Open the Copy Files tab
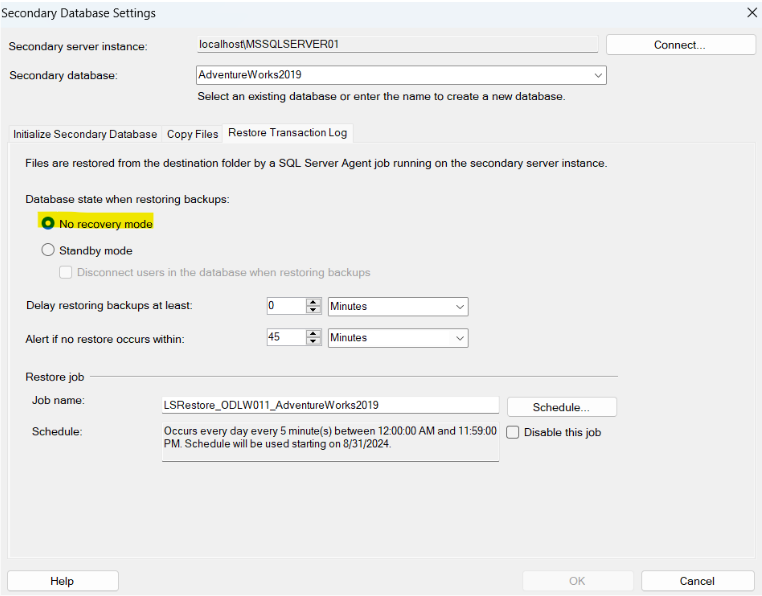This screenshot has width=762, height=596. coord(193,134)
